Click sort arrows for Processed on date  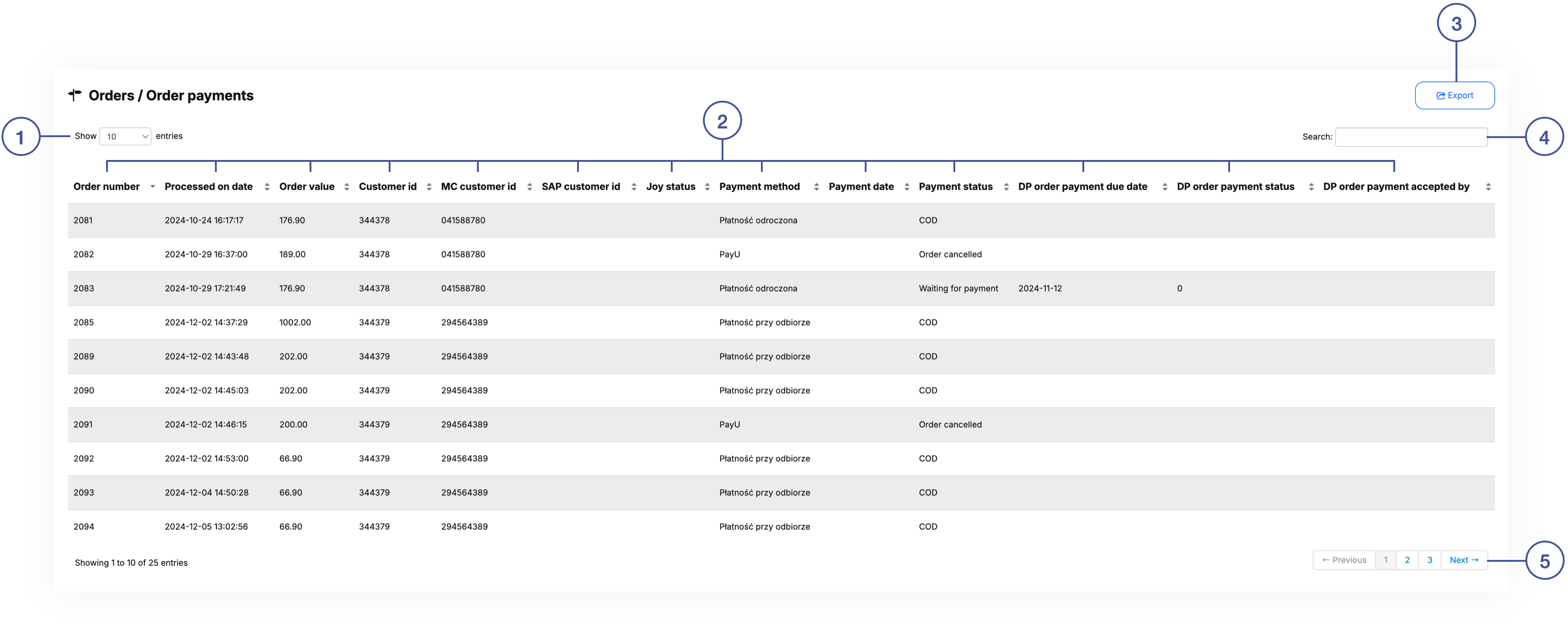tap(267, 187)
